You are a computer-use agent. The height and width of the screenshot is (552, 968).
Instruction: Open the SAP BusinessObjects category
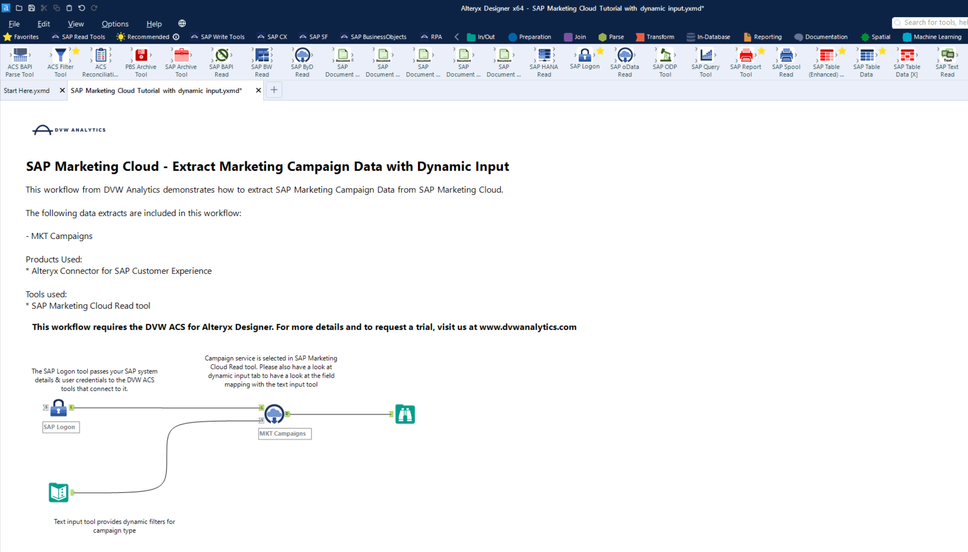(373, 37)
